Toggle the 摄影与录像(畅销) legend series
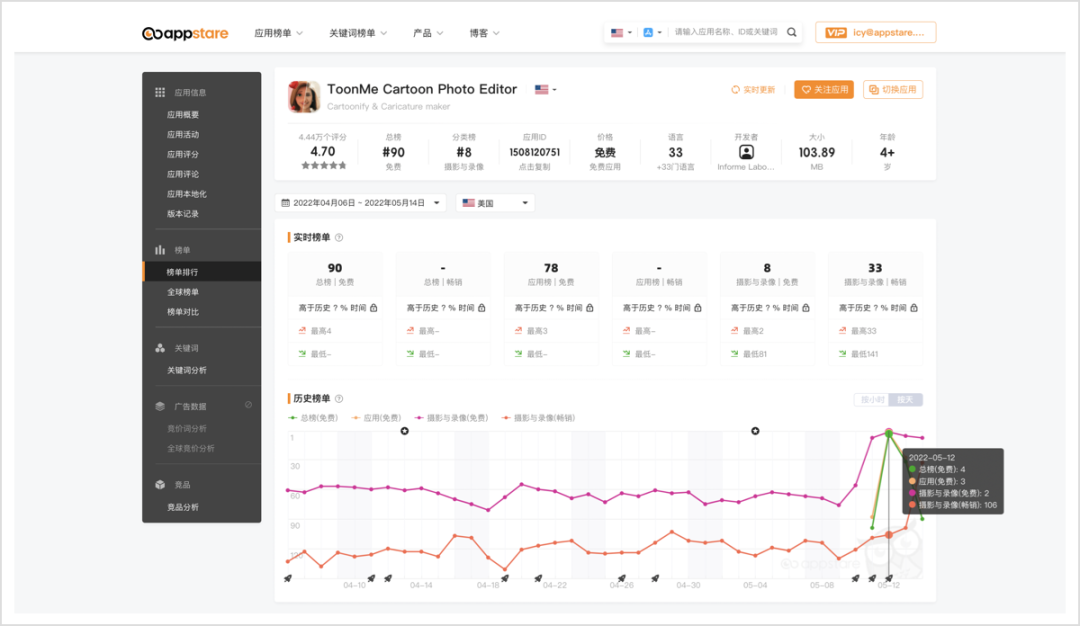Screen dimensions: 1080x626 pyautogui.click(x=538, y=418)
